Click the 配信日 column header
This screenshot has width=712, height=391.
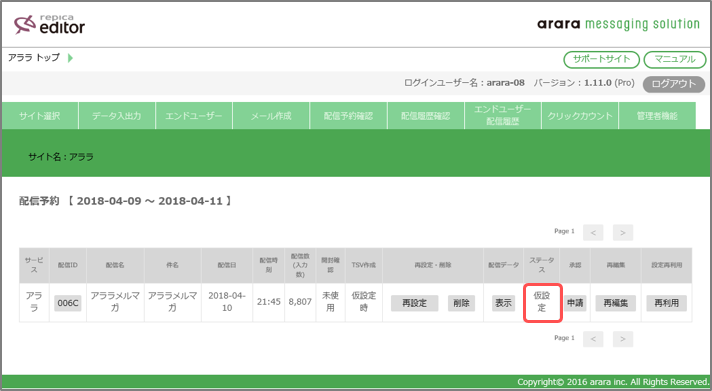[227, 265]
